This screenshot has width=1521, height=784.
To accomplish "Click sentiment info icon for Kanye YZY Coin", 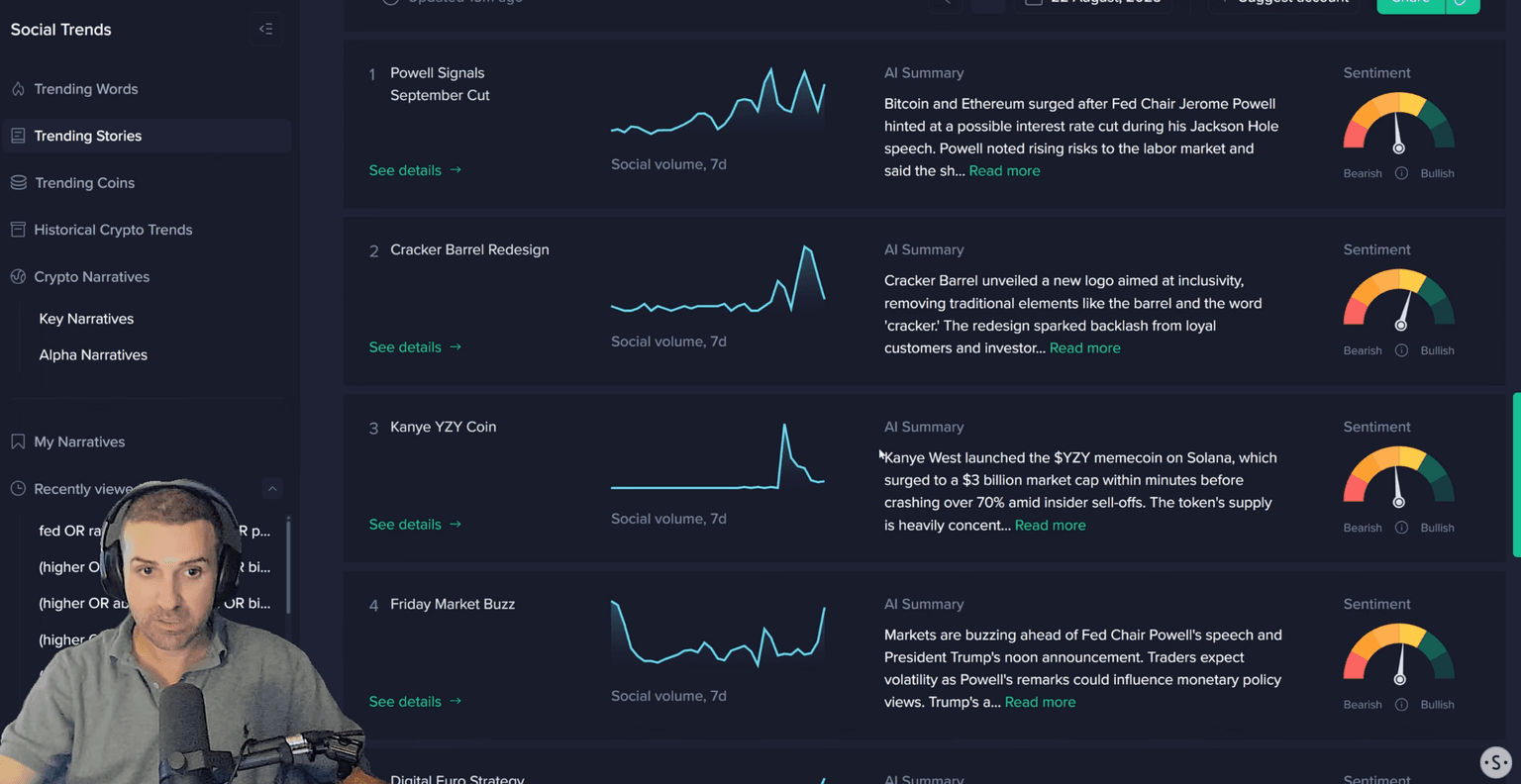I will [x=1401, y=528].
